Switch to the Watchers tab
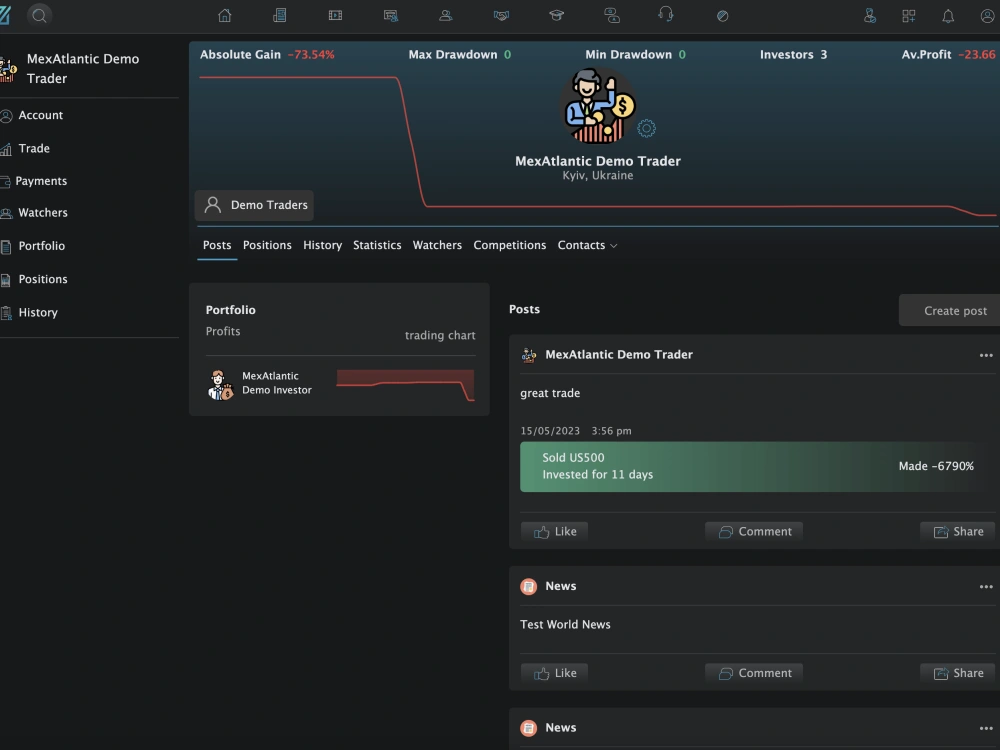The height and width of the screenshot is (750, 1000). point(437,246)
